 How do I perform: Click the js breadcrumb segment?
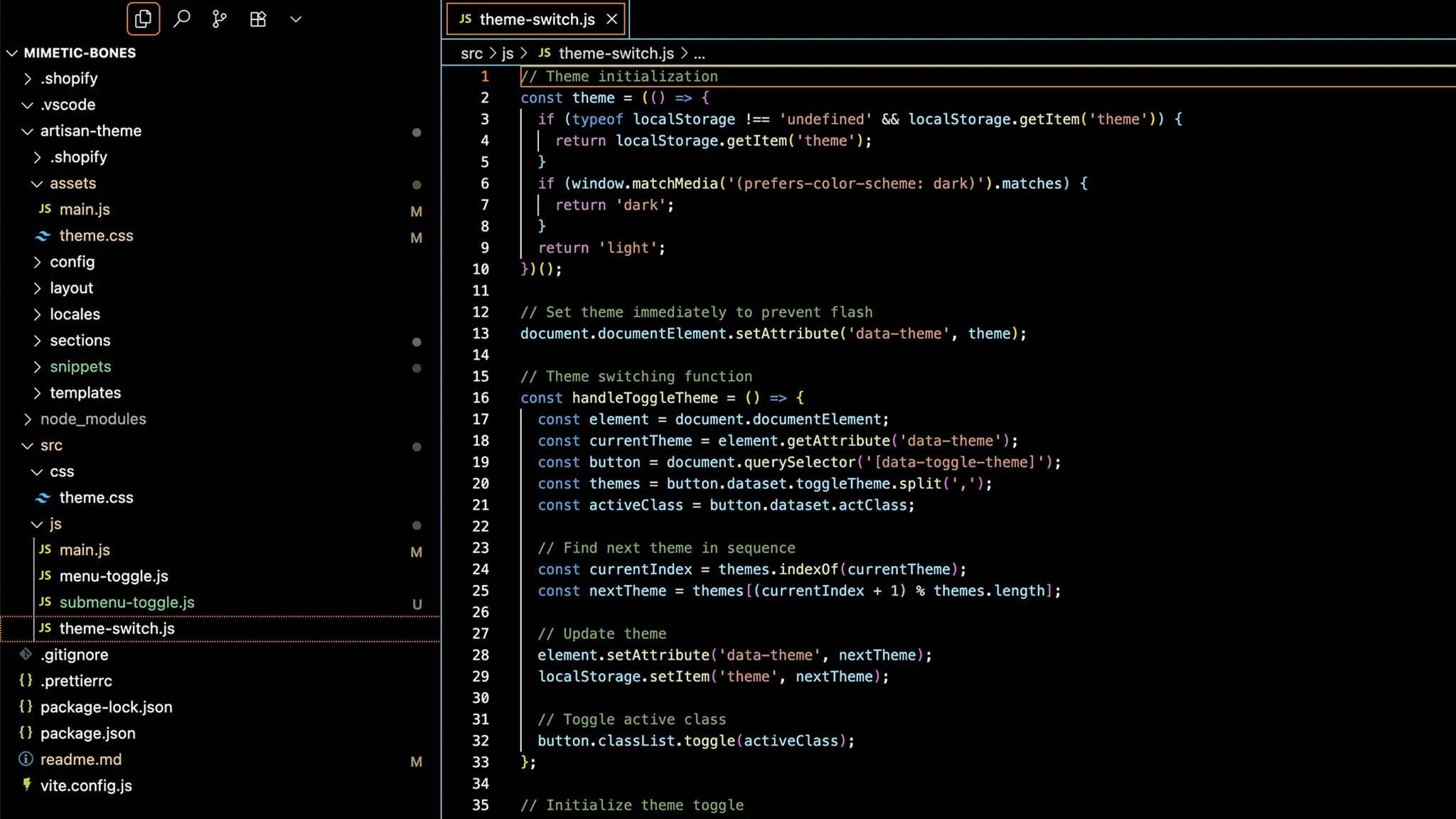[508, 53]
